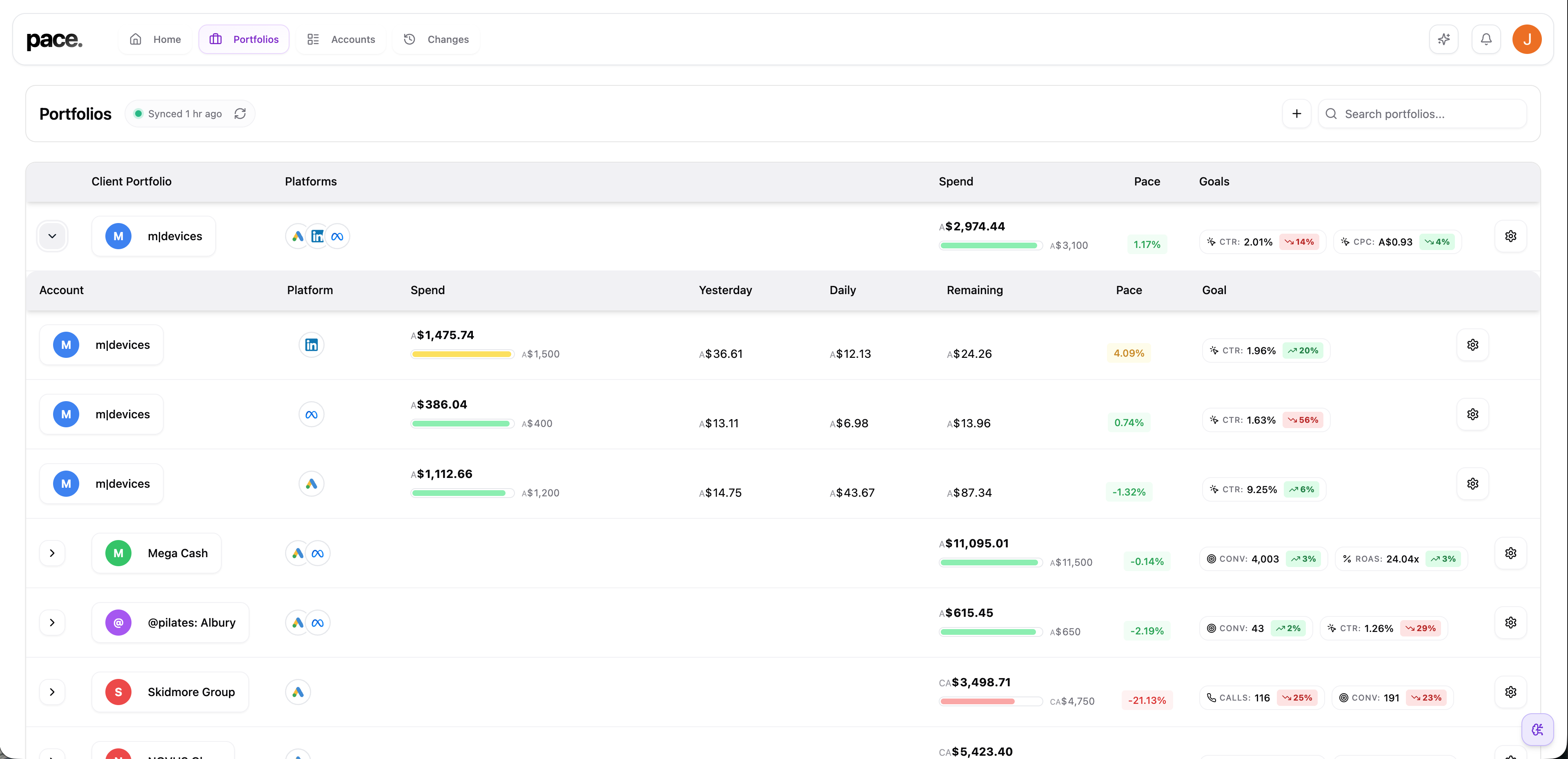Collapse the m|devices portfolio row
Image resolution: width=1568 pixels, height=759 pixels.
click(x=52, y=237)
